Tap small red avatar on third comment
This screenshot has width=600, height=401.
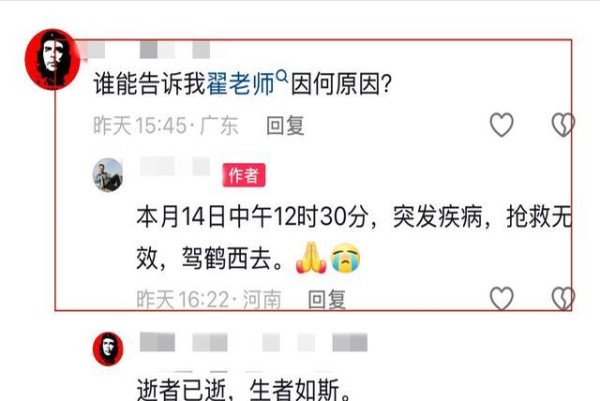[x=108, y=349]
